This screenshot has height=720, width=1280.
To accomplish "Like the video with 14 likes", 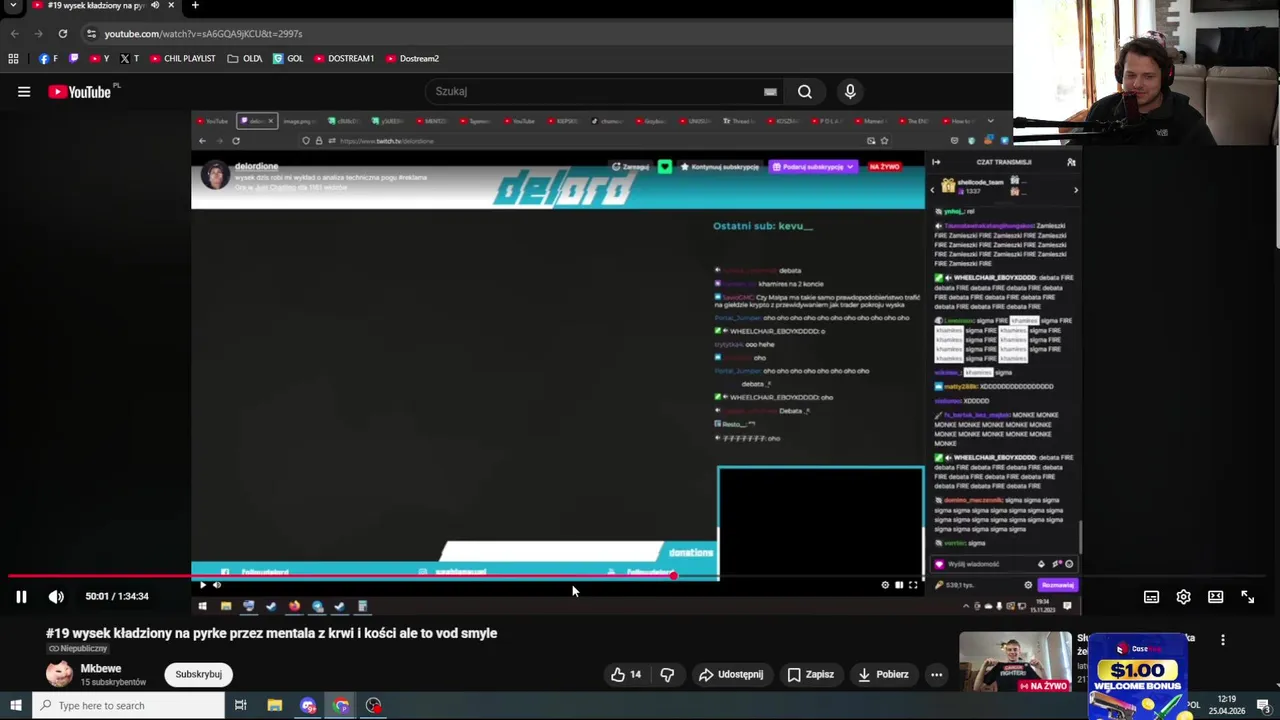I will point(626,674).
